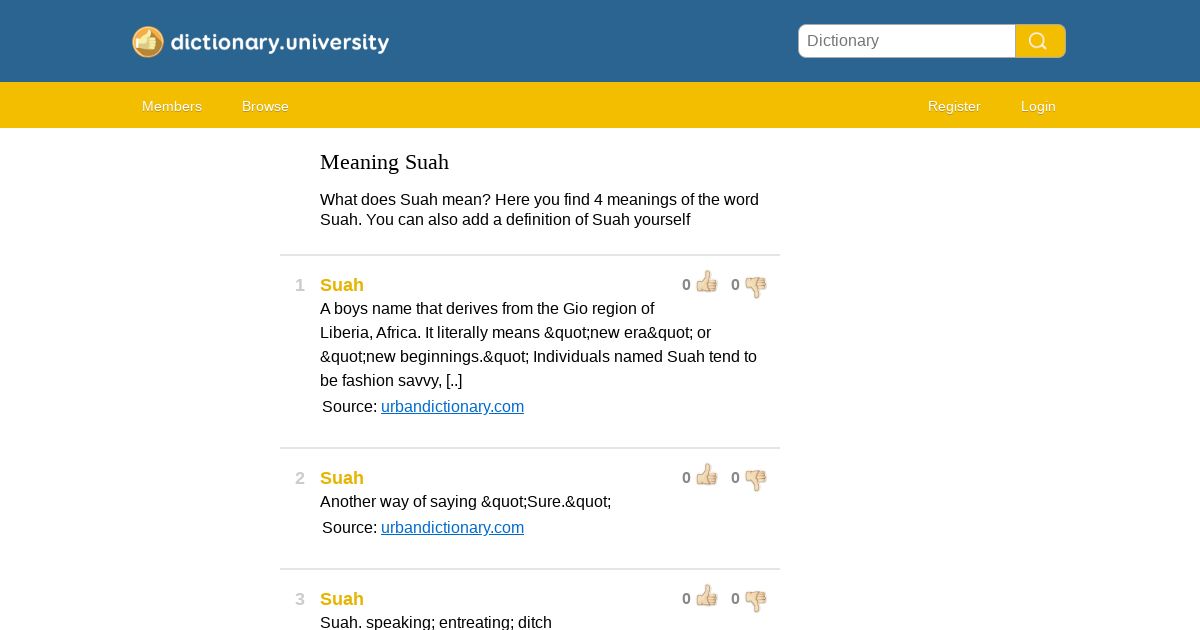Image resolution: width=1200 pixels, height=630 pixels.
Task: Give thumbs down to definition 2
Action: 756,480
